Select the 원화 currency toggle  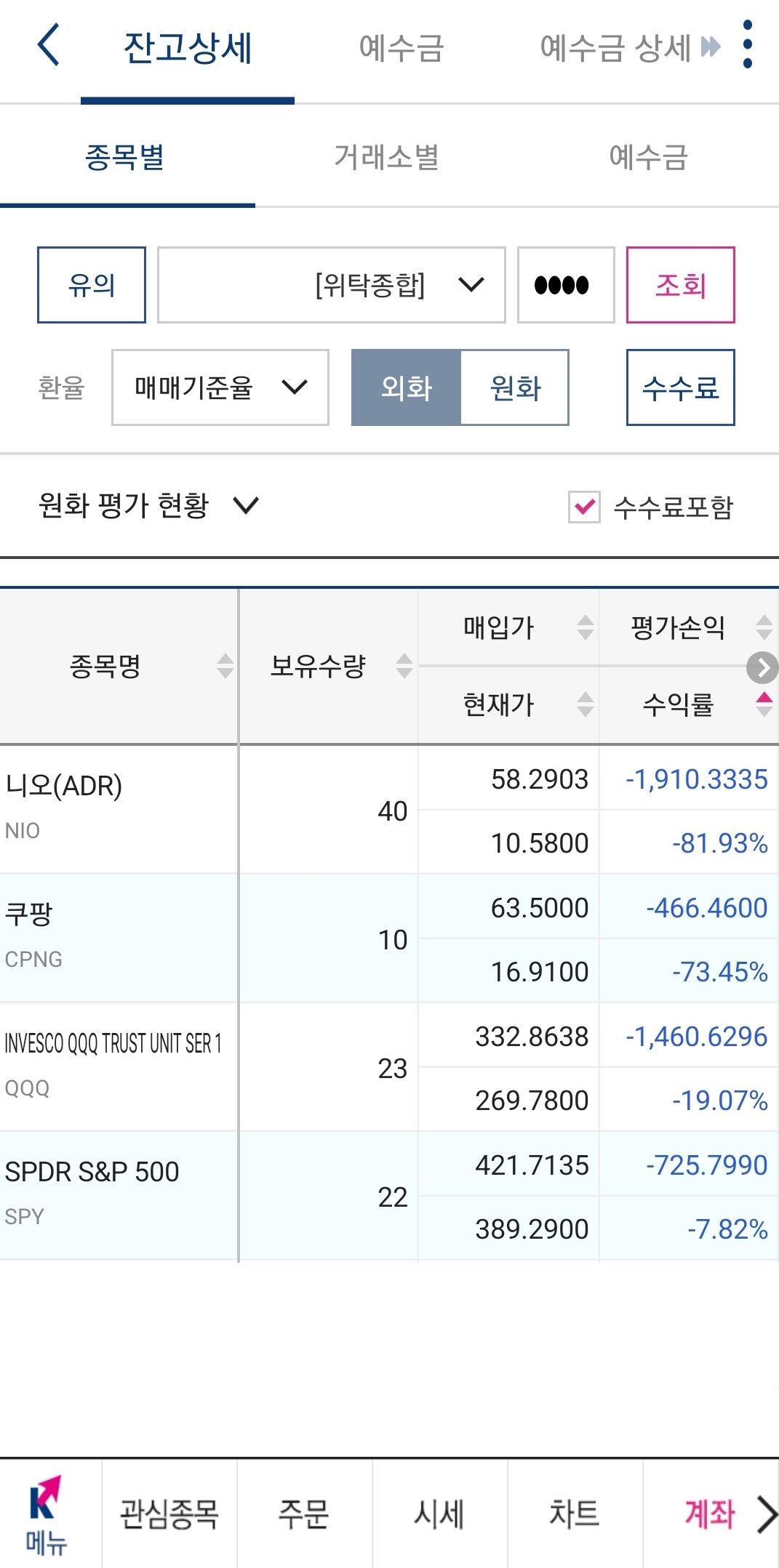tap(515, 387)
